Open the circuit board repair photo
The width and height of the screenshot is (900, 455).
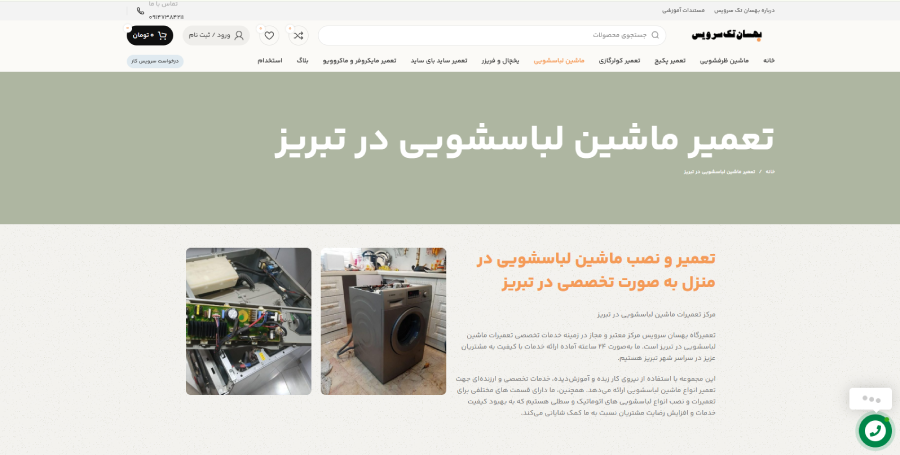click(249, 321)
